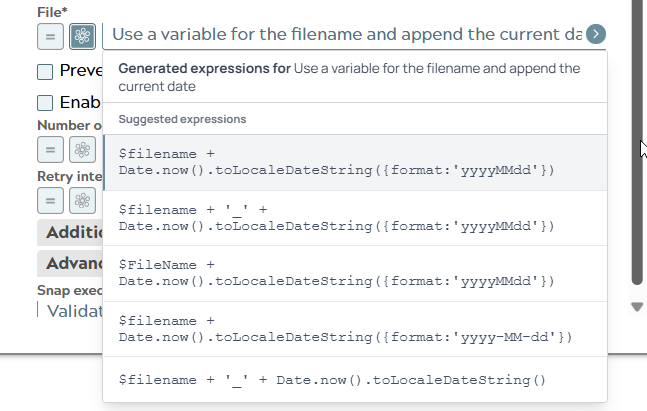Click into the File prompt text field

[x=345, y=34]
